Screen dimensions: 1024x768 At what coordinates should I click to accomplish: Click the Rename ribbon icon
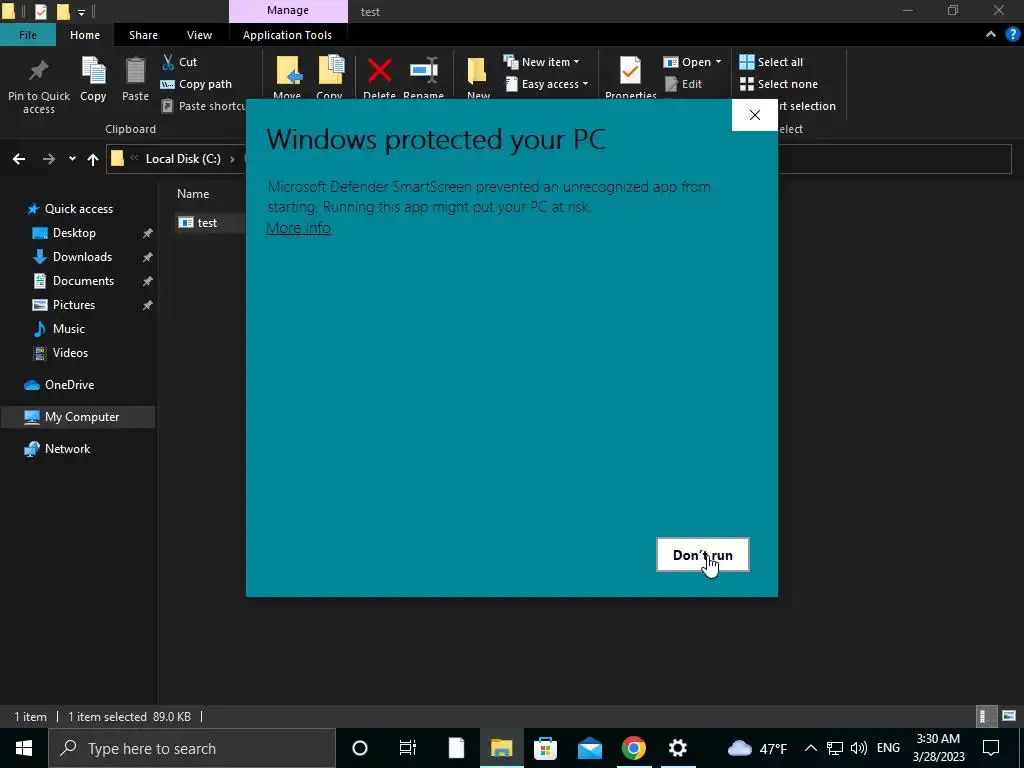click(424, 71)
